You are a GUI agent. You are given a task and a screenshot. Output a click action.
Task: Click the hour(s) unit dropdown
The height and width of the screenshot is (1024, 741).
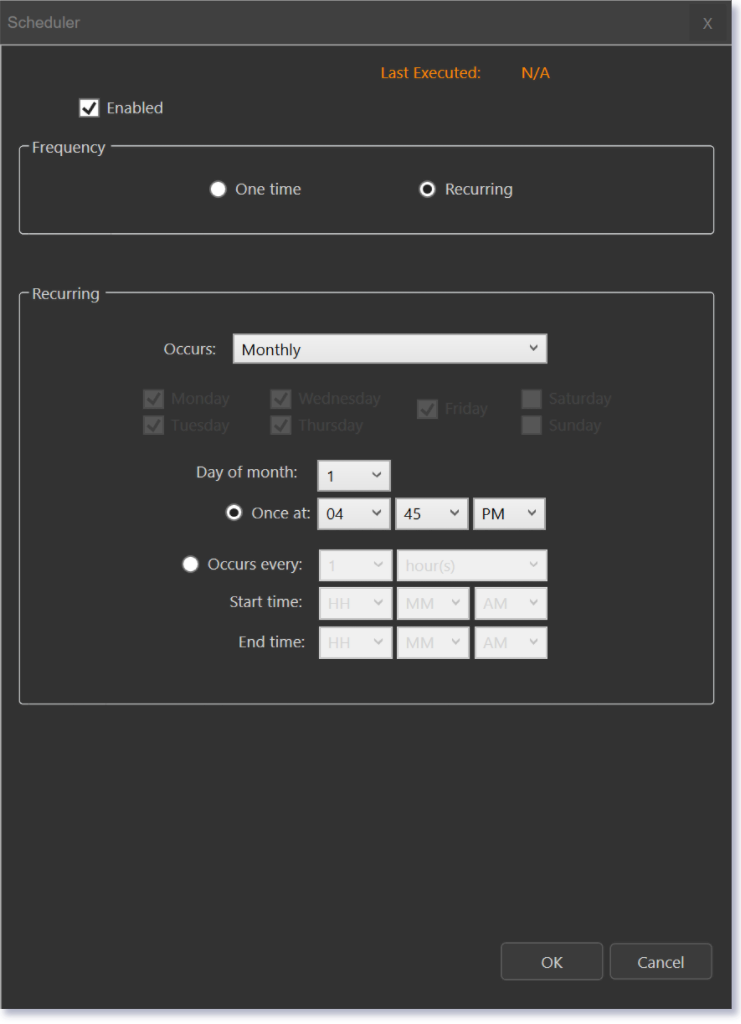[x=471, y=565]
